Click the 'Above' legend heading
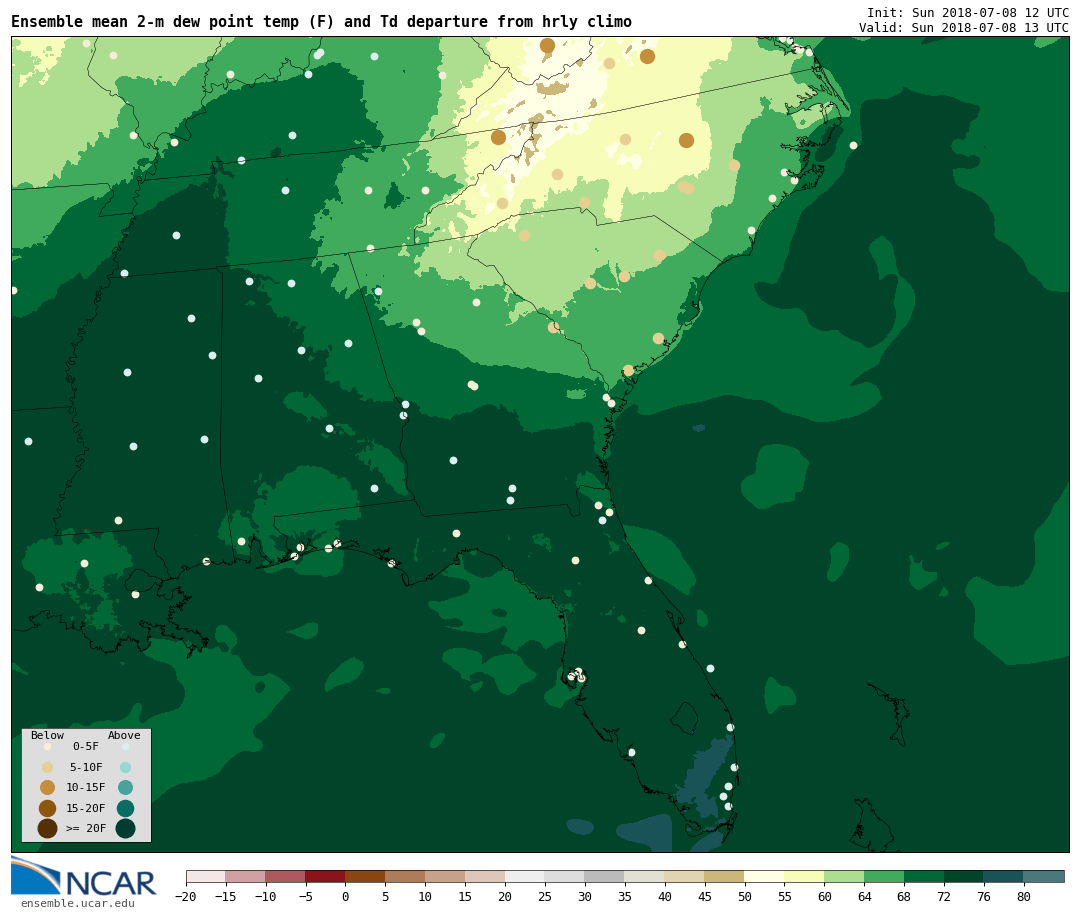 pyautogui.click(x=124, y=735)
